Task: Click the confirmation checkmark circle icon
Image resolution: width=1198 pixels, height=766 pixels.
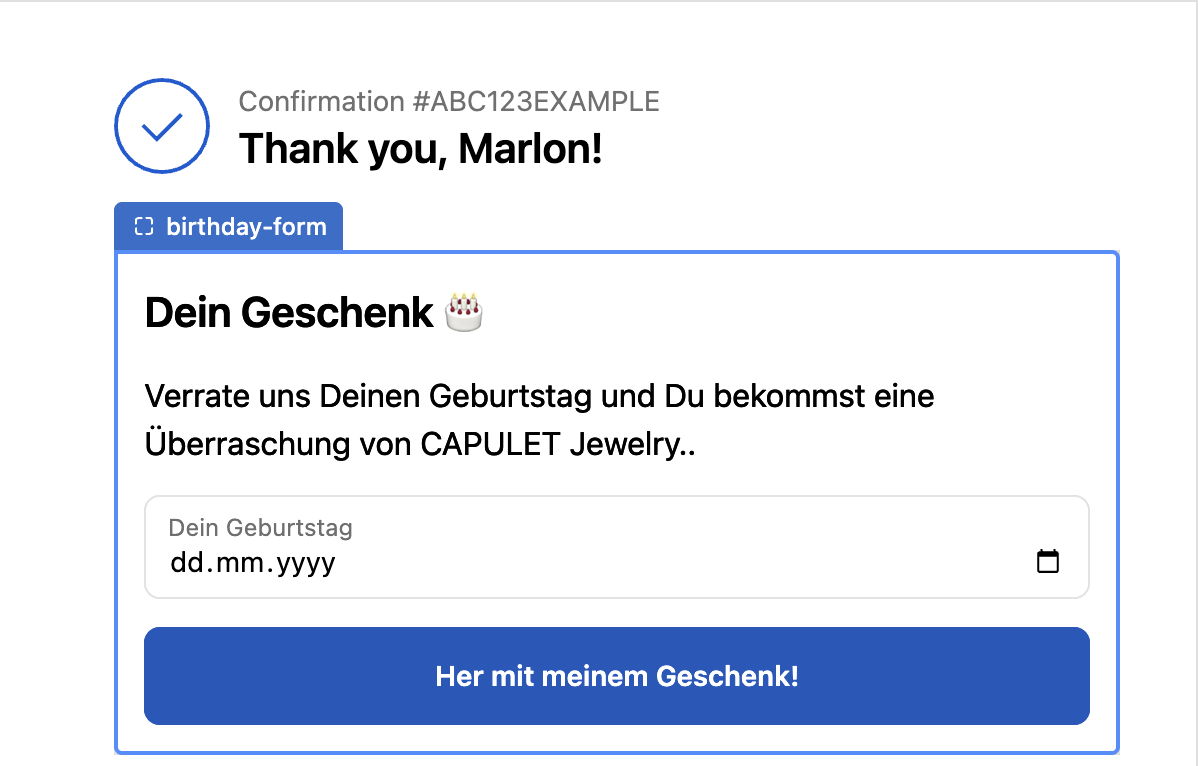Action: coord(162,126)
